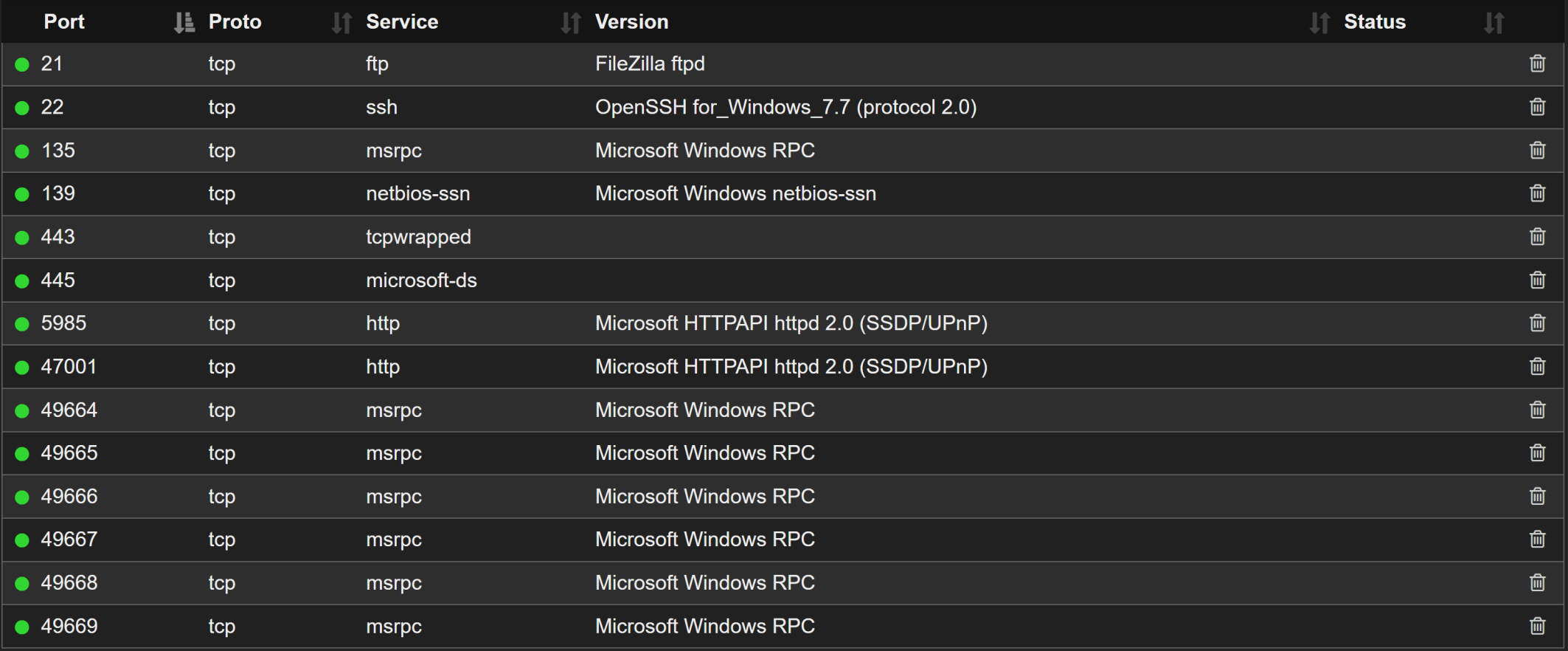Screen dimensions: 1568x651
Task: Click trash icon for port 5985
Action: coord(1537,323)
